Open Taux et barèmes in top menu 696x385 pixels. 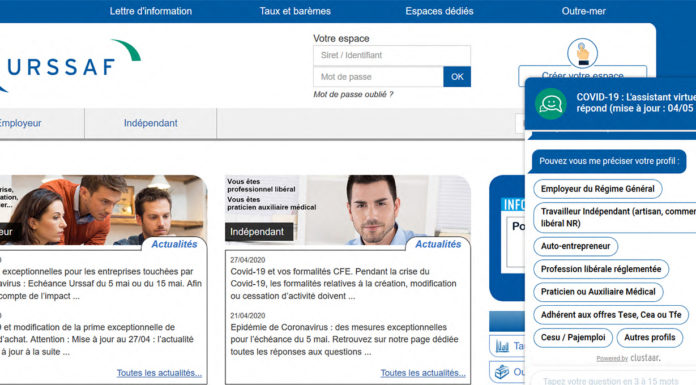295,11
